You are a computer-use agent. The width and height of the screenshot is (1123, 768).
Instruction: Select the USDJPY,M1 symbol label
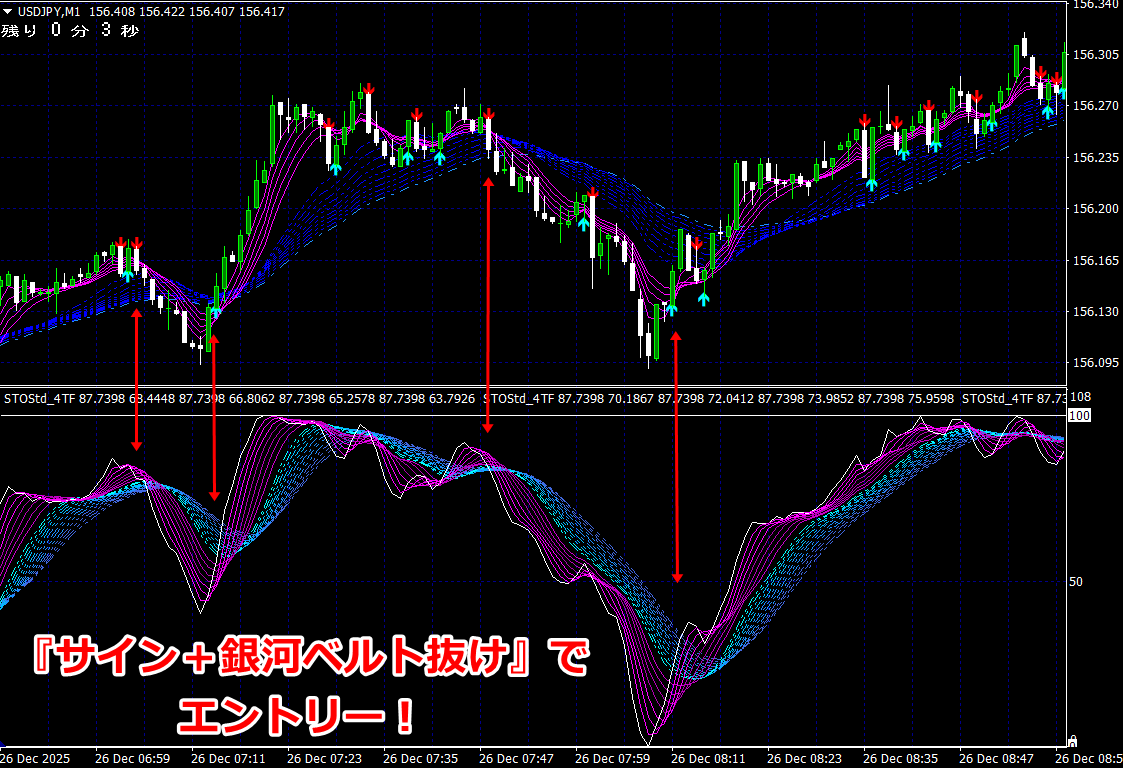49,11
